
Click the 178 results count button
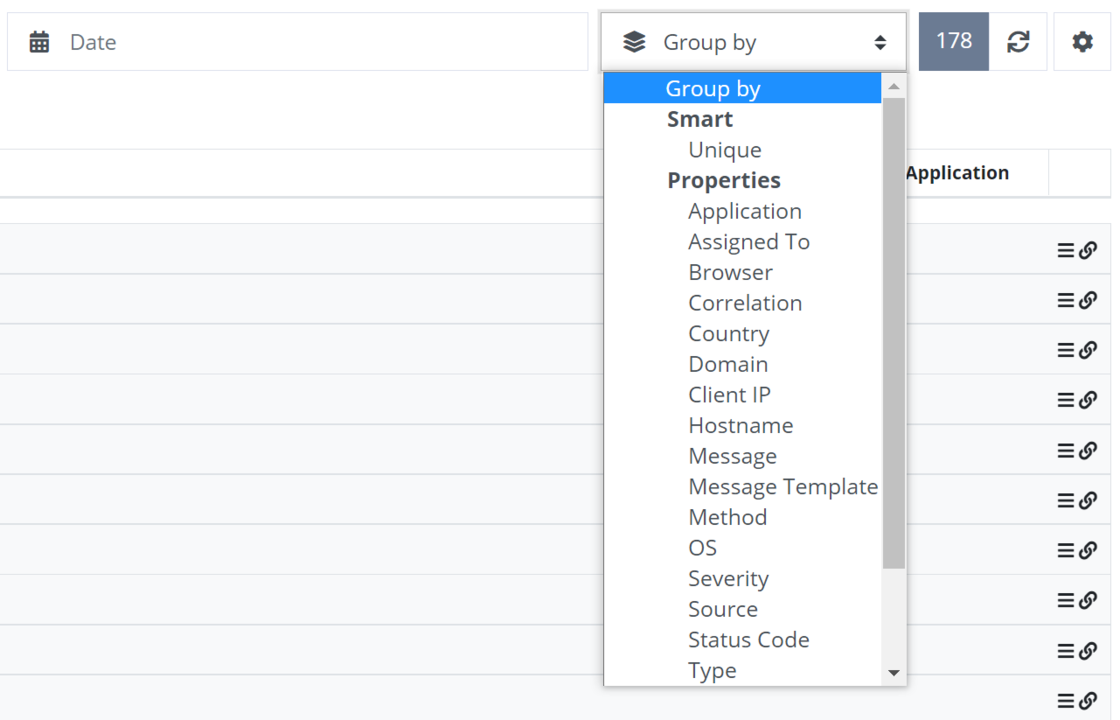click(954, 41)
